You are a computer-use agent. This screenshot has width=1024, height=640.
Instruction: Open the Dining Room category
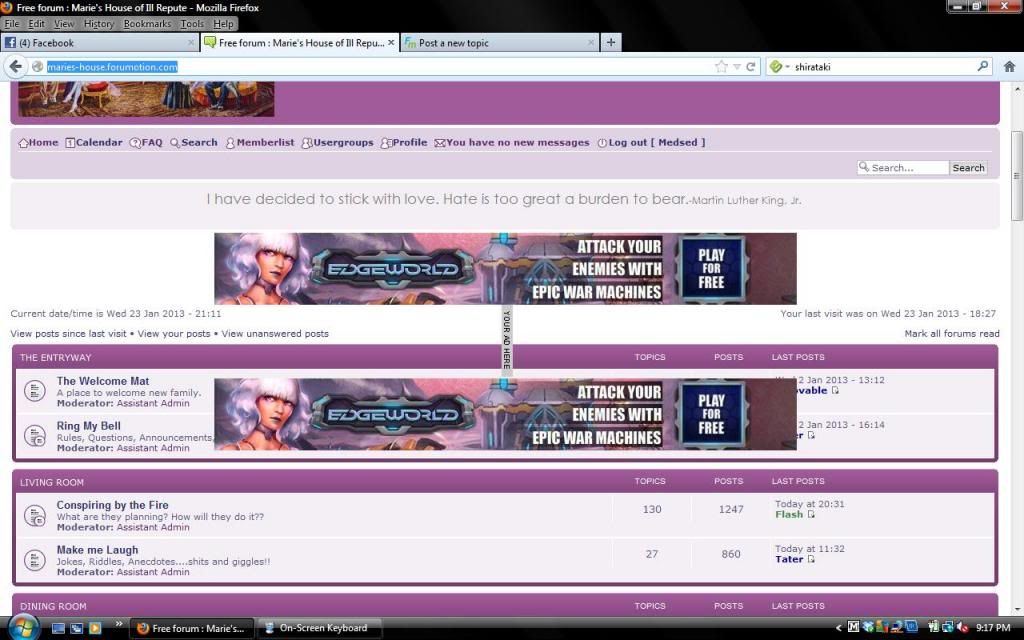(x=53, y=607)
